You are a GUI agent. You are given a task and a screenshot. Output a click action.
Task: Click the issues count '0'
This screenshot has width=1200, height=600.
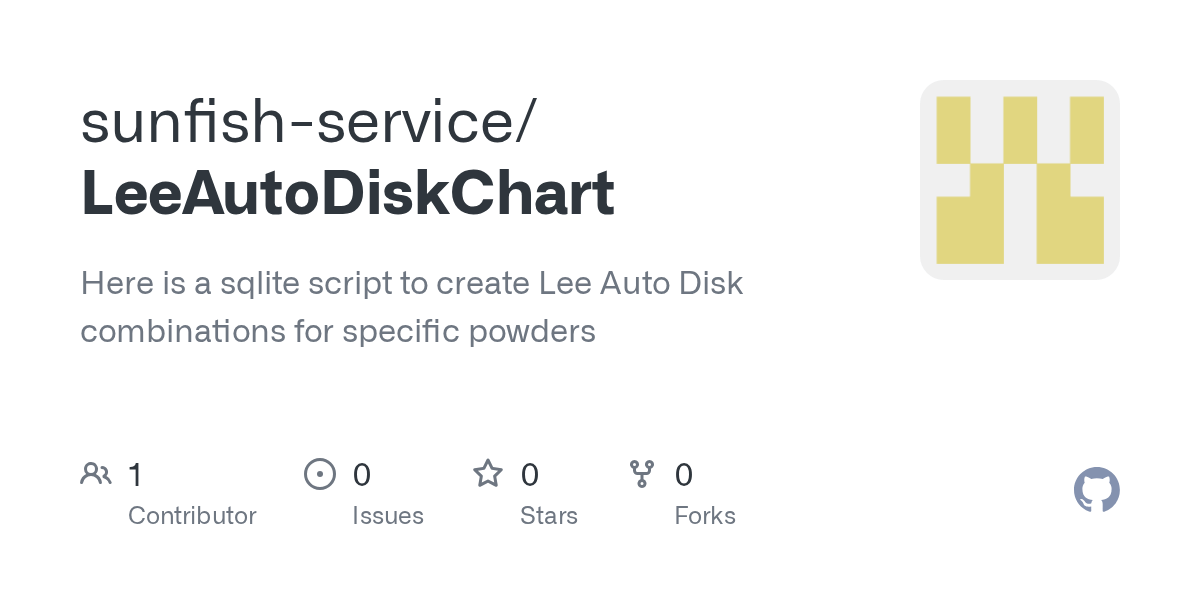click(x=362, y=474)
